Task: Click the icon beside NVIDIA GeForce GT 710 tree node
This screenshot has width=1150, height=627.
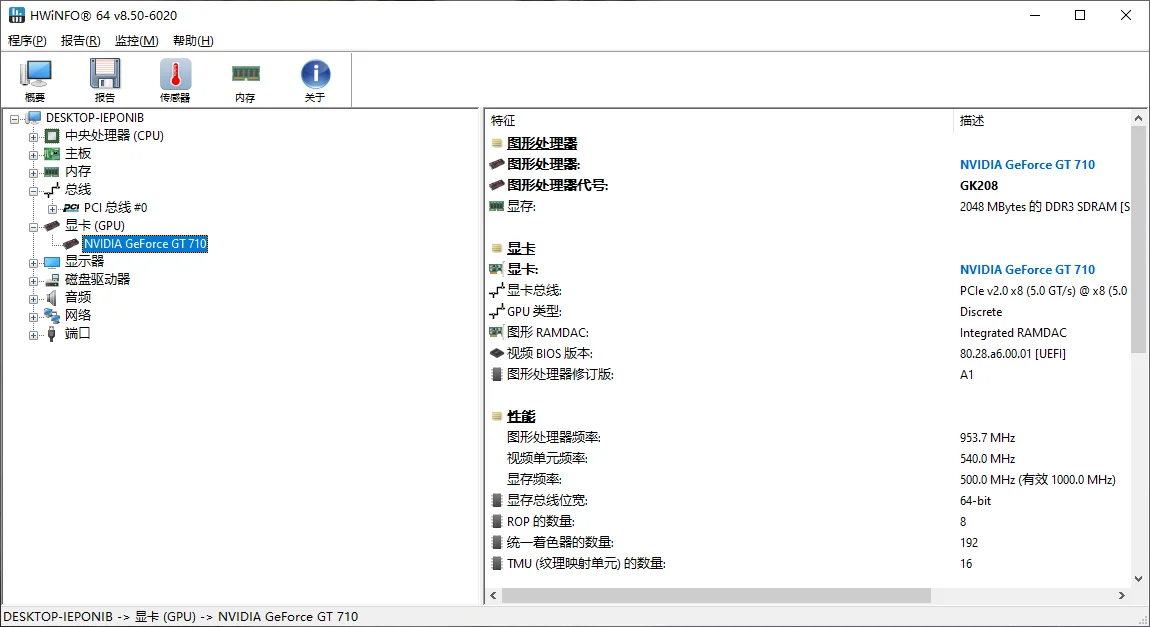Action: (71, 243)
